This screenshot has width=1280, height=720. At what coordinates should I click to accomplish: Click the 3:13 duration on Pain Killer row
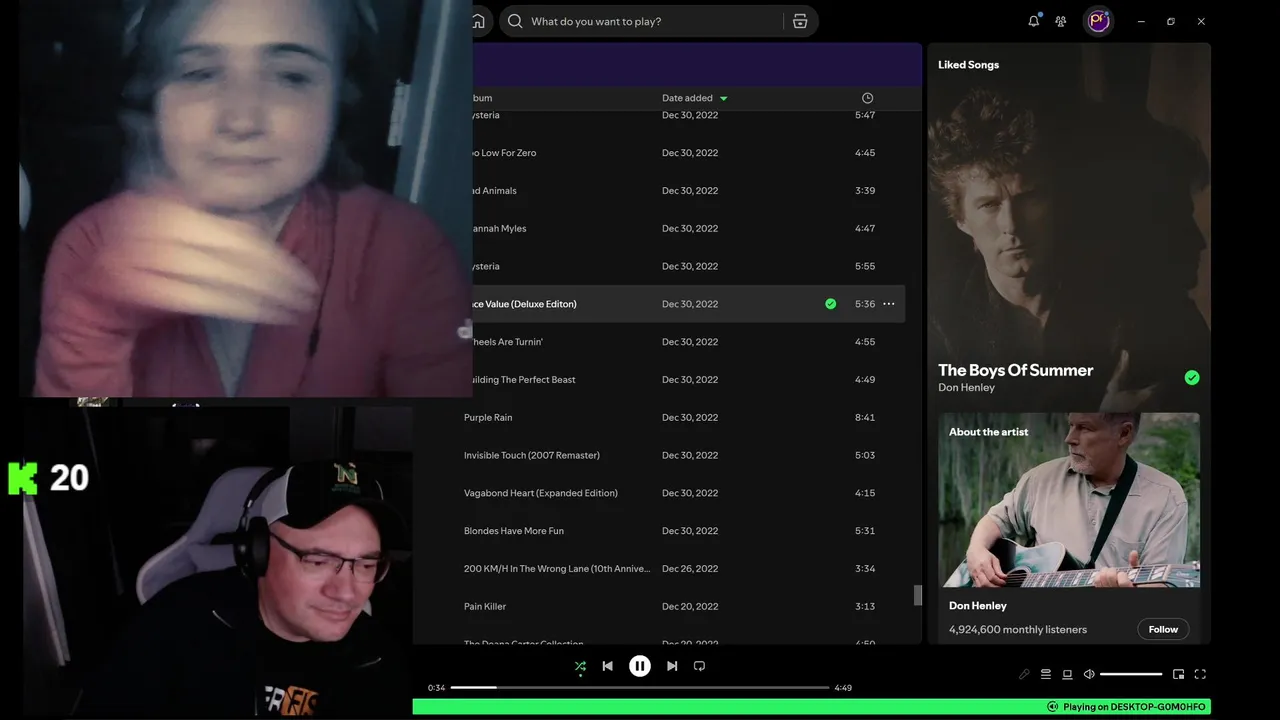click(x=865, y=607)
